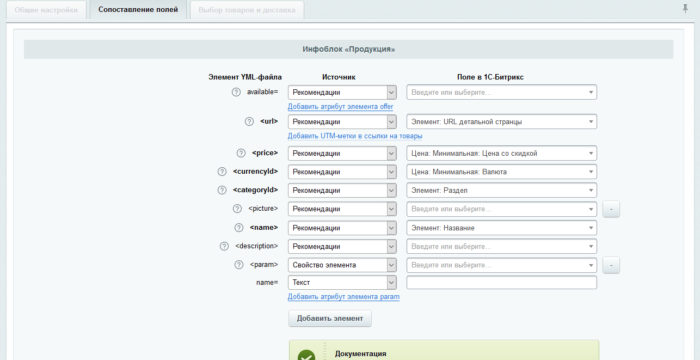The width and height of the screenshot is (700, 360).
Task: Open 'Свойство элемента' source dropdown for <param>
Action: [342, 265]
